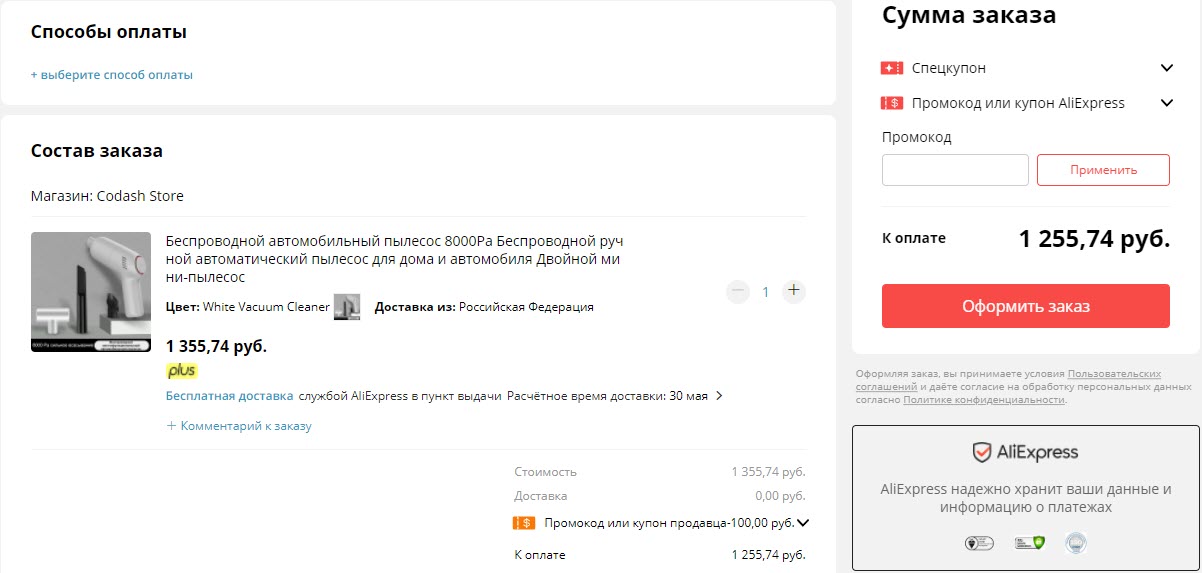Decrease item quantity with minus button
The image size is (1202, 573).
738,291
